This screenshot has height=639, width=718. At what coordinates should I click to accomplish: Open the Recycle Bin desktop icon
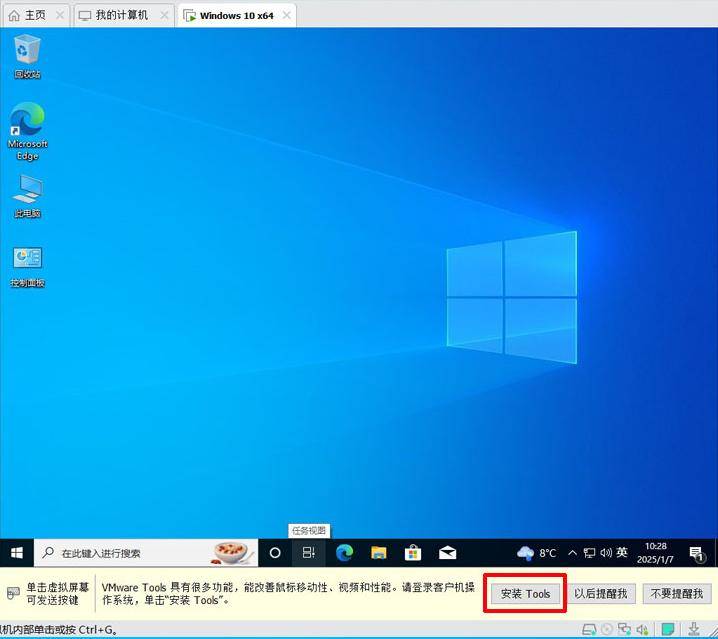[27, 56]
